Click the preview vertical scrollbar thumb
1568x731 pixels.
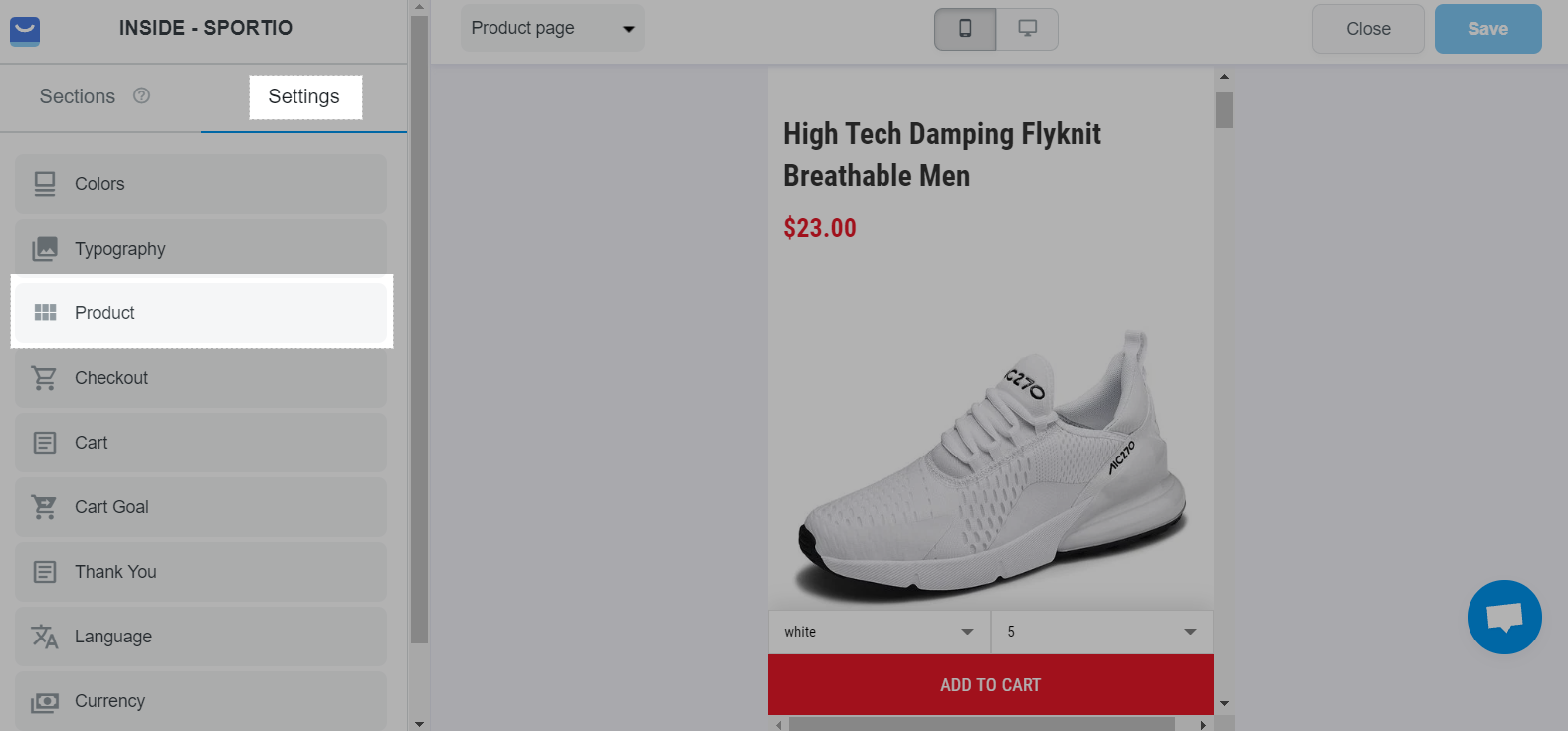[1224, 110]
